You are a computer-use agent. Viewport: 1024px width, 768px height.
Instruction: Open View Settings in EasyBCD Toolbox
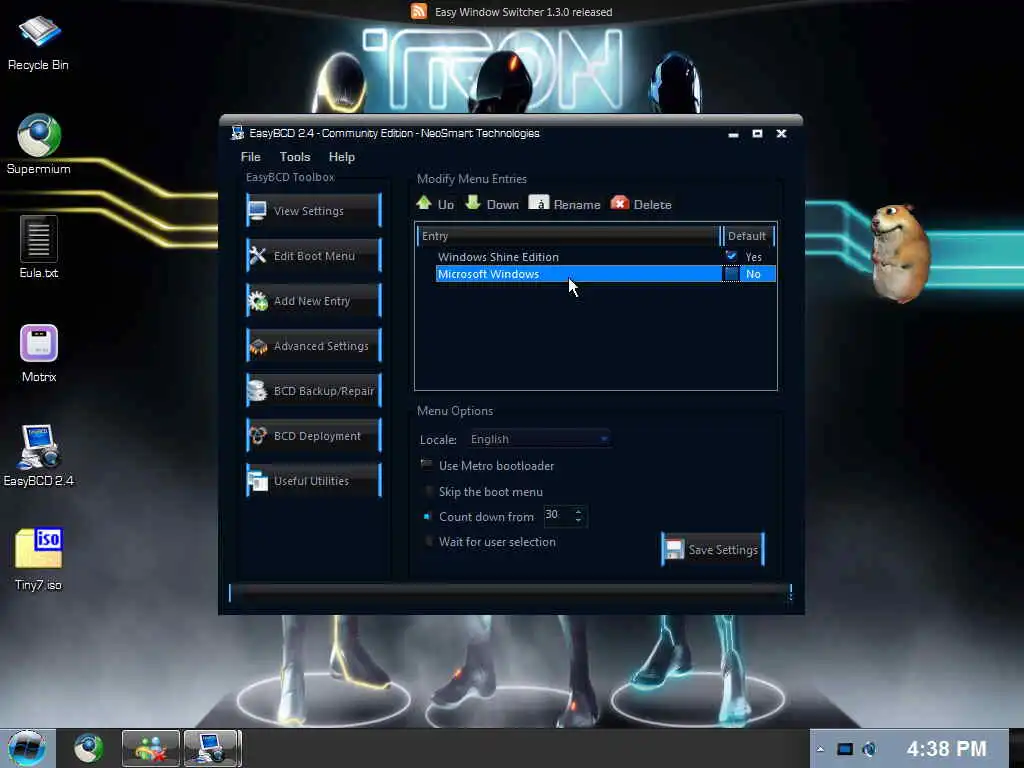(314, 210)
